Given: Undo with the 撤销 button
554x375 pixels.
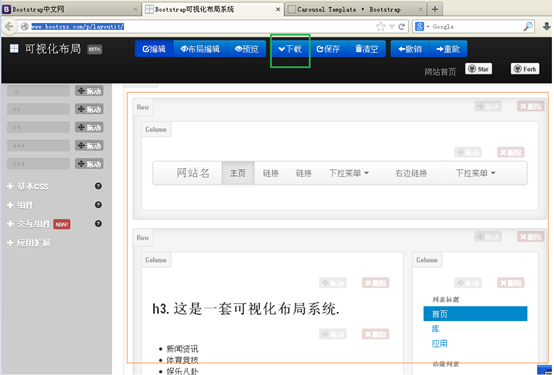Looking at the screenshot, I should pyautogui.click(x=410, y=49).
